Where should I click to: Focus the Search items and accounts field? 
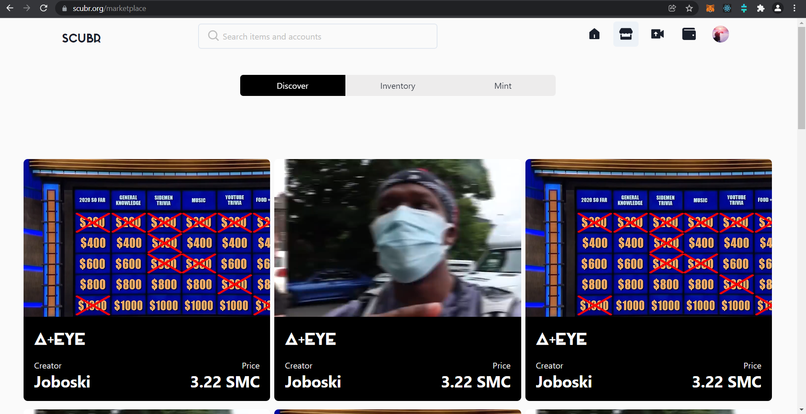point(318,37)
